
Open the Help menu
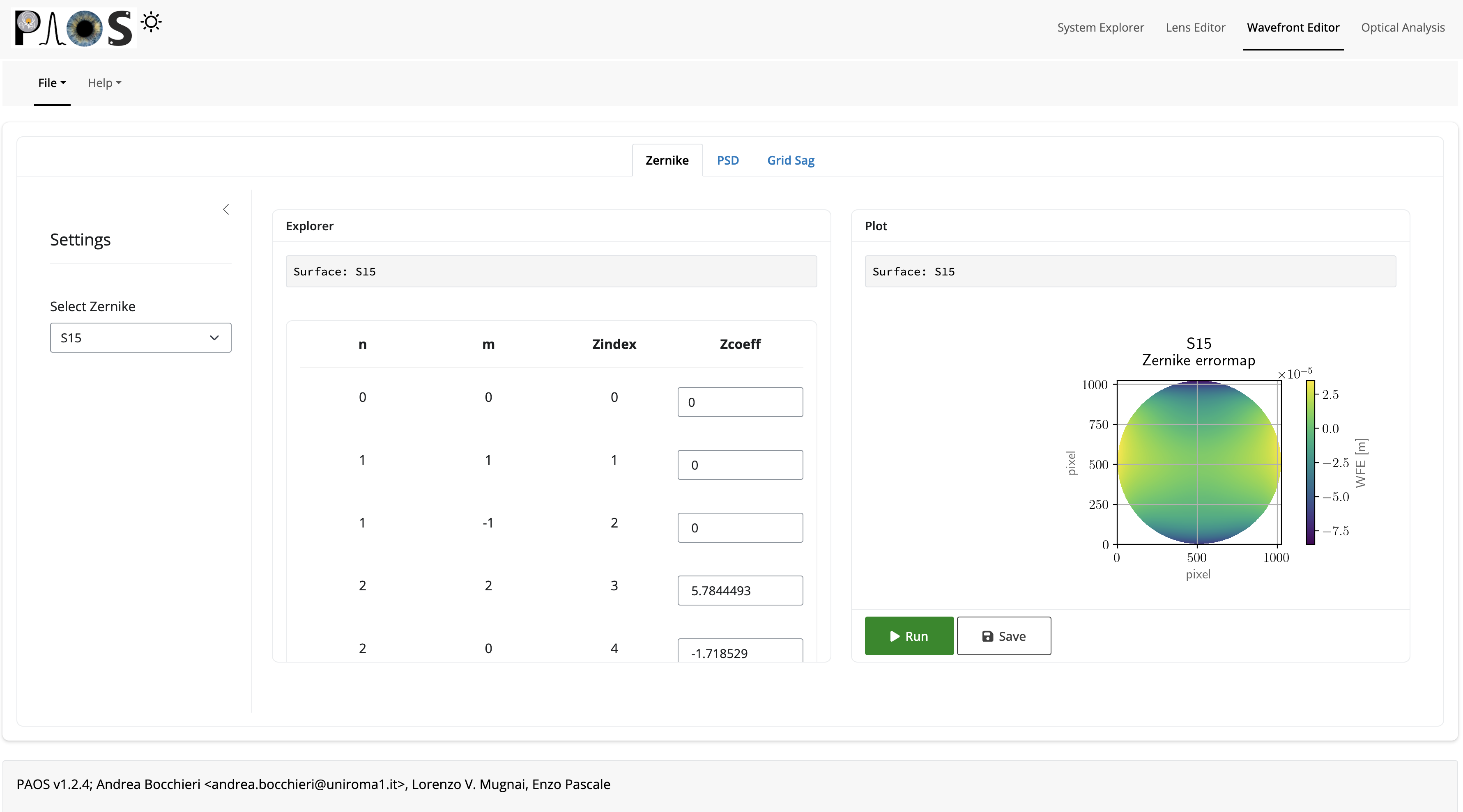104,83
